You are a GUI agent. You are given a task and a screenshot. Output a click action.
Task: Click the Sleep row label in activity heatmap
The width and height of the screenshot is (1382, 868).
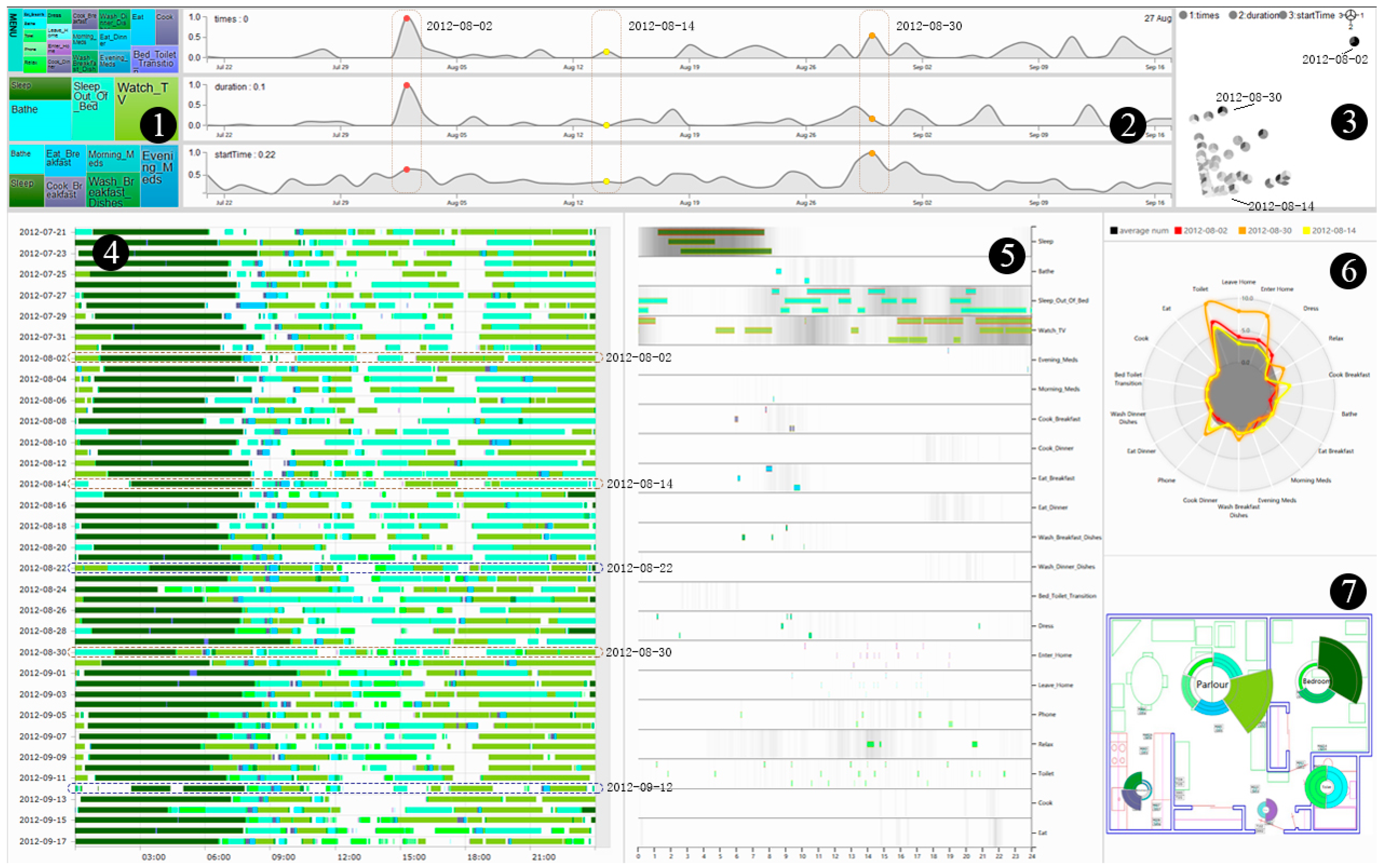[1046, 241]
